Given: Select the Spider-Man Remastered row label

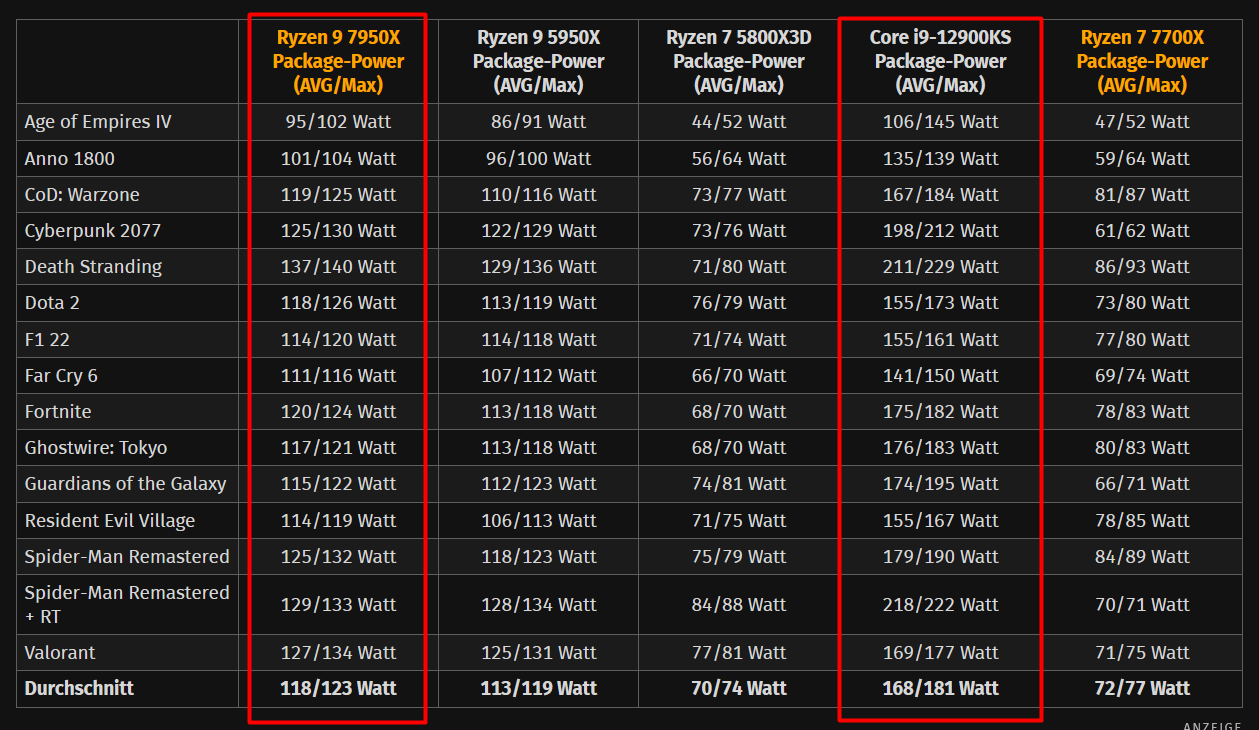Looking at the screenshot, I should coord(127,556).
